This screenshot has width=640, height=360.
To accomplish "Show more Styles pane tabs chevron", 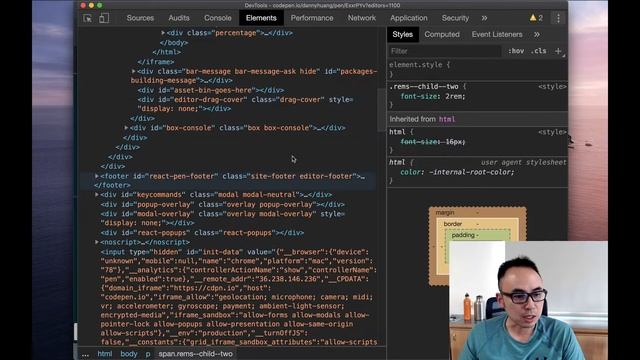I will (x=537, y=35).
